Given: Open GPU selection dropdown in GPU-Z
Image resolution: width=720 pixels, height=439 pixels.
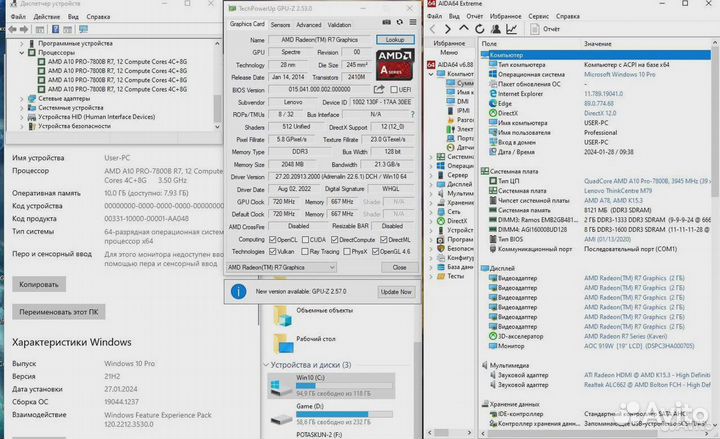Looking at the screenshot, I should click(x=281, y=267).
